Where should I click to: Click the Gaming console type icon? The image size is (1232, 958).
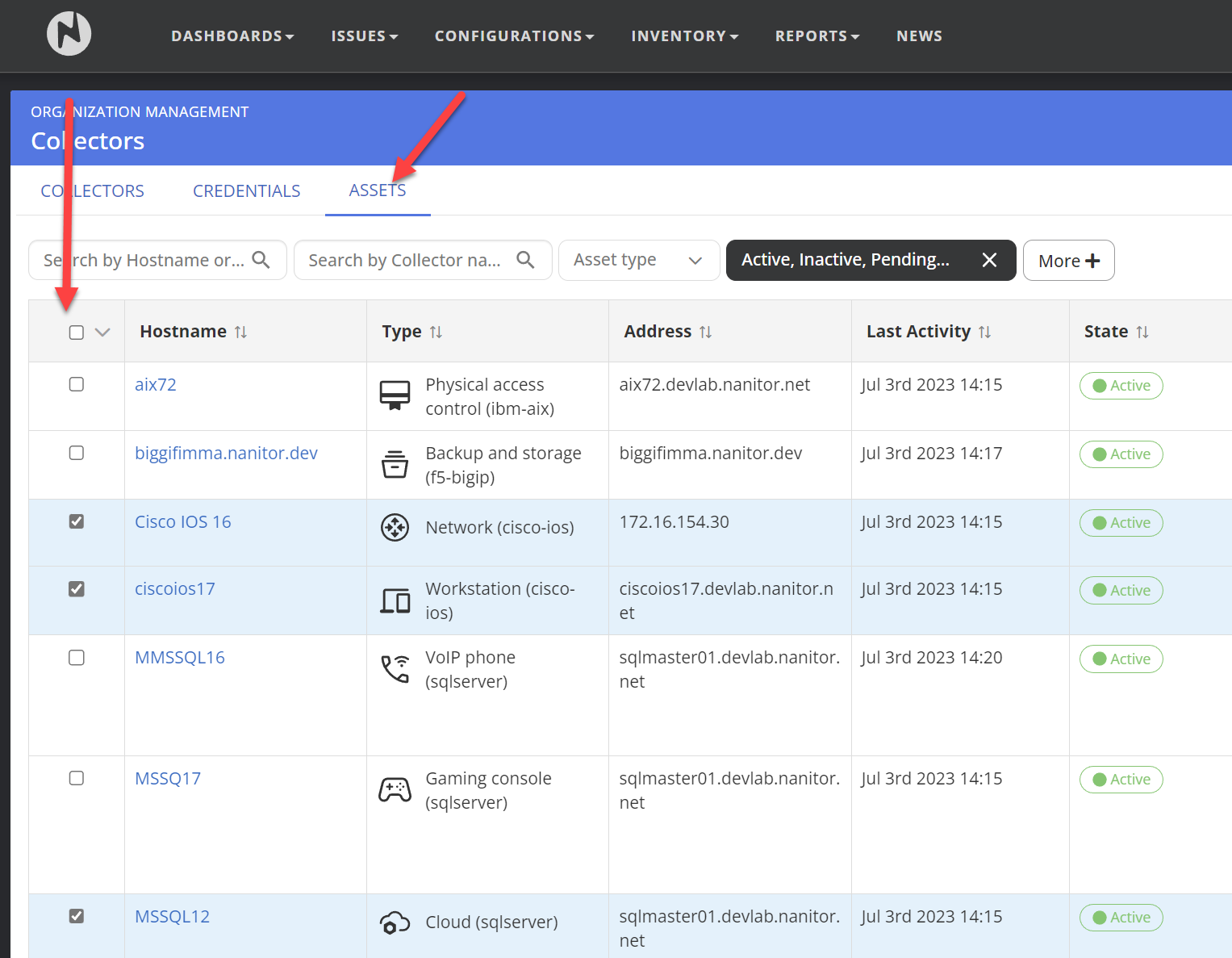[x=395, y=789]
